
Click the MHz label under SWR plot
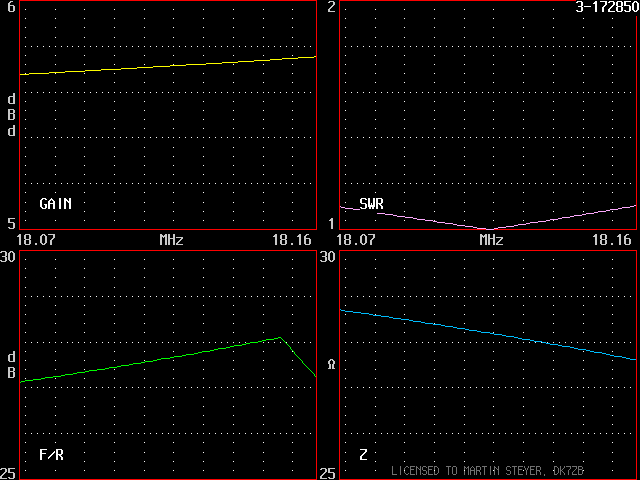pos(491,240)
